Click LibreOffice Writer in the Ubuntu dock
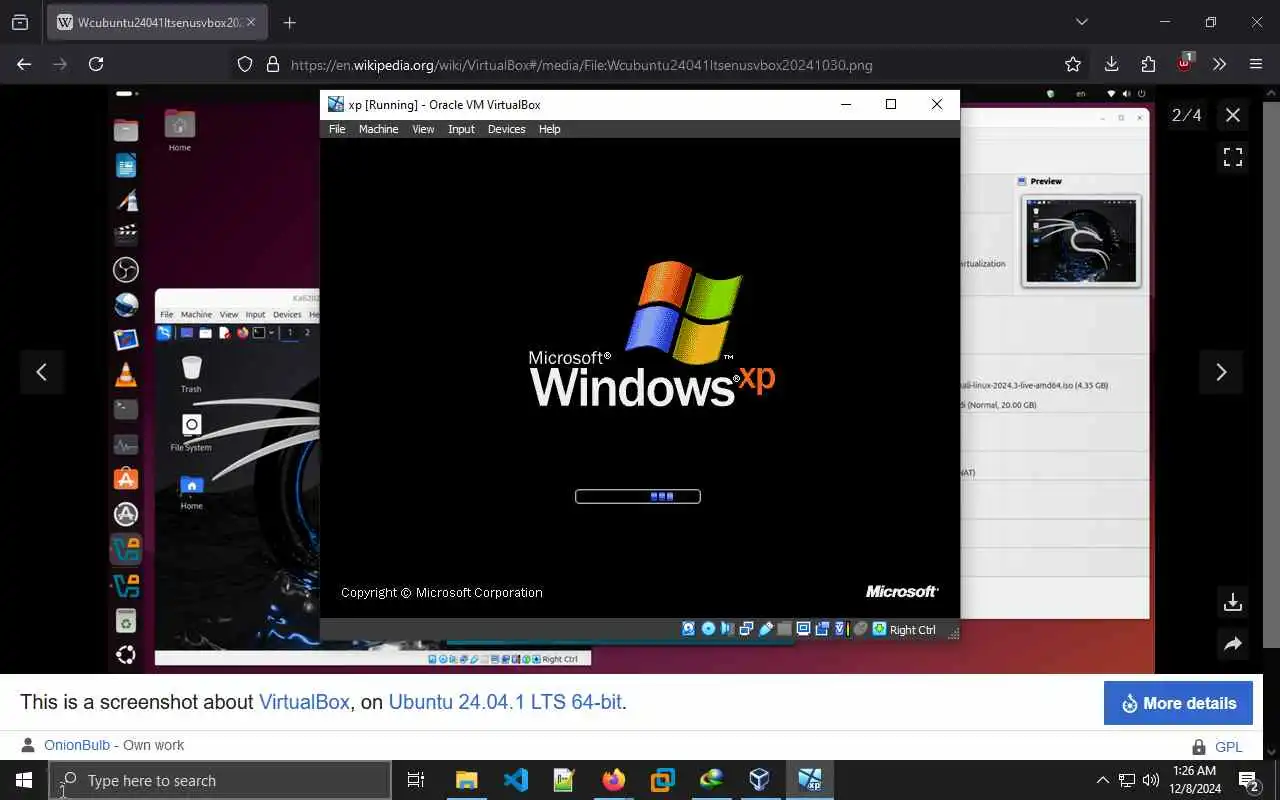Screen dimensions: 1280x800 [x=126, y=165]
